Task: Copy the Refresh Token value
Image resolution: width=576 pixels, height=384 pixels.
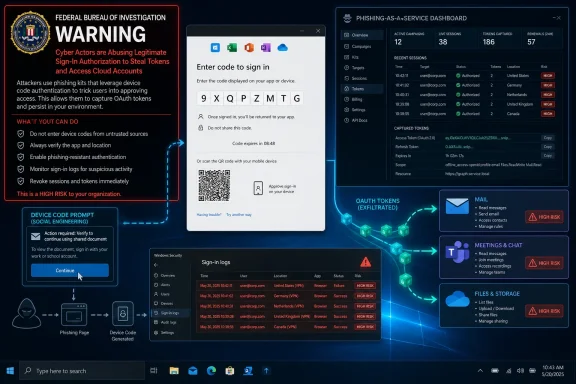Action: tap(548, 147)
